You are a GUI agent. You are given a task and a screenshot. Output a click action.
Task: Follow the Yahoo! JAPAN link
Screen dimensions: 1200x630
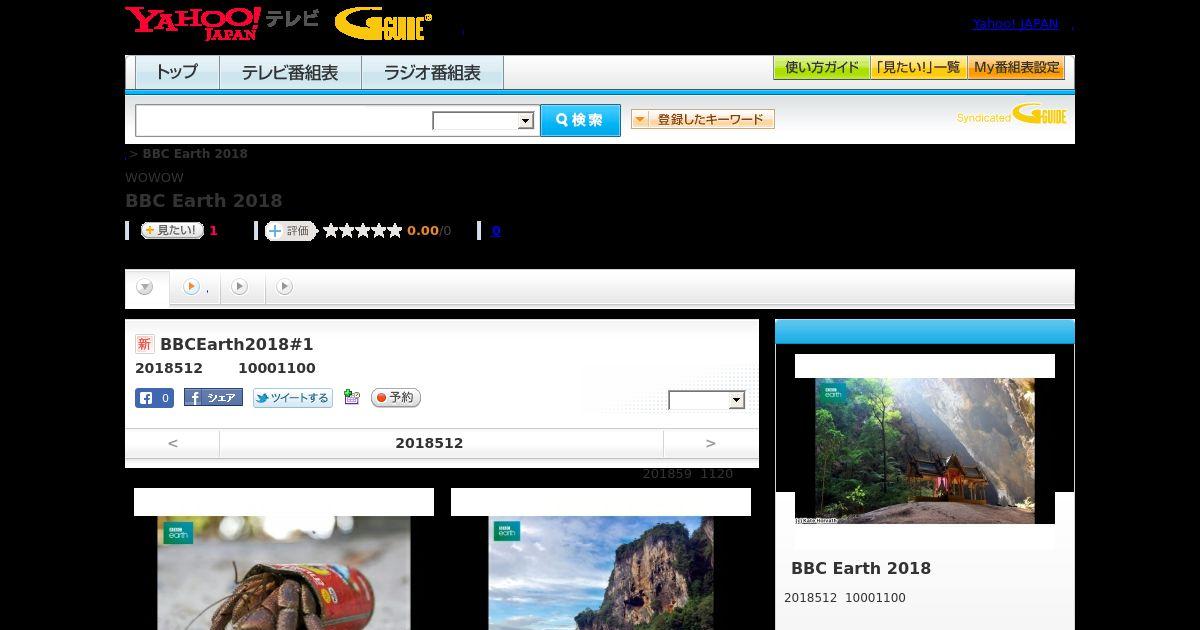(1015, 24)
